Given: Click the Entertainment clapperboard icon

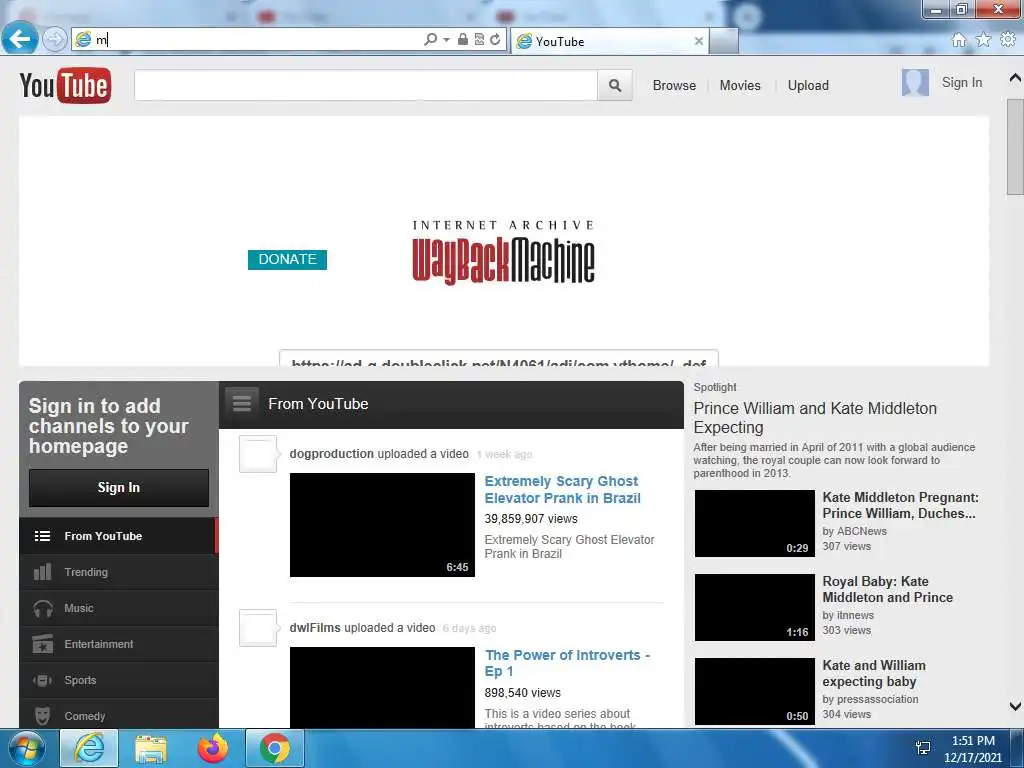Looking at the screenshot, I should [42, 644].
